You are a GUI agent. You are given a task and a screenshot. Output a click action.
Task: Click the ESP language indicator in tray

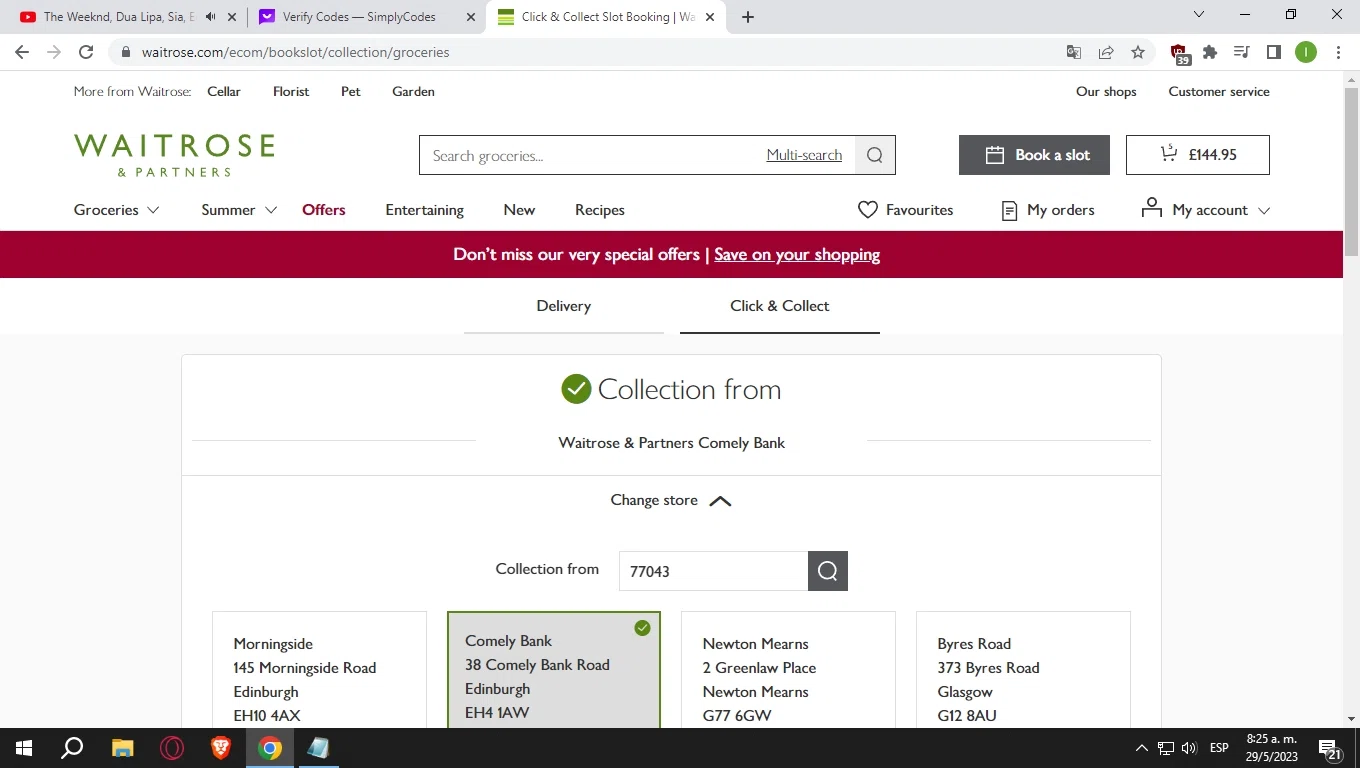1219,748
